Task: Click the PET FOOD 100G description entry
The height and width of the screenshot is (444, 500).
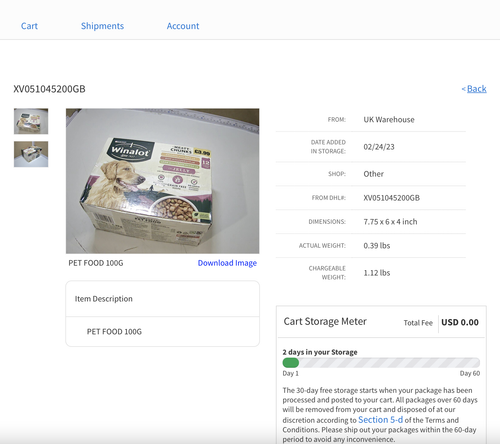Action: tap(114, 332)
